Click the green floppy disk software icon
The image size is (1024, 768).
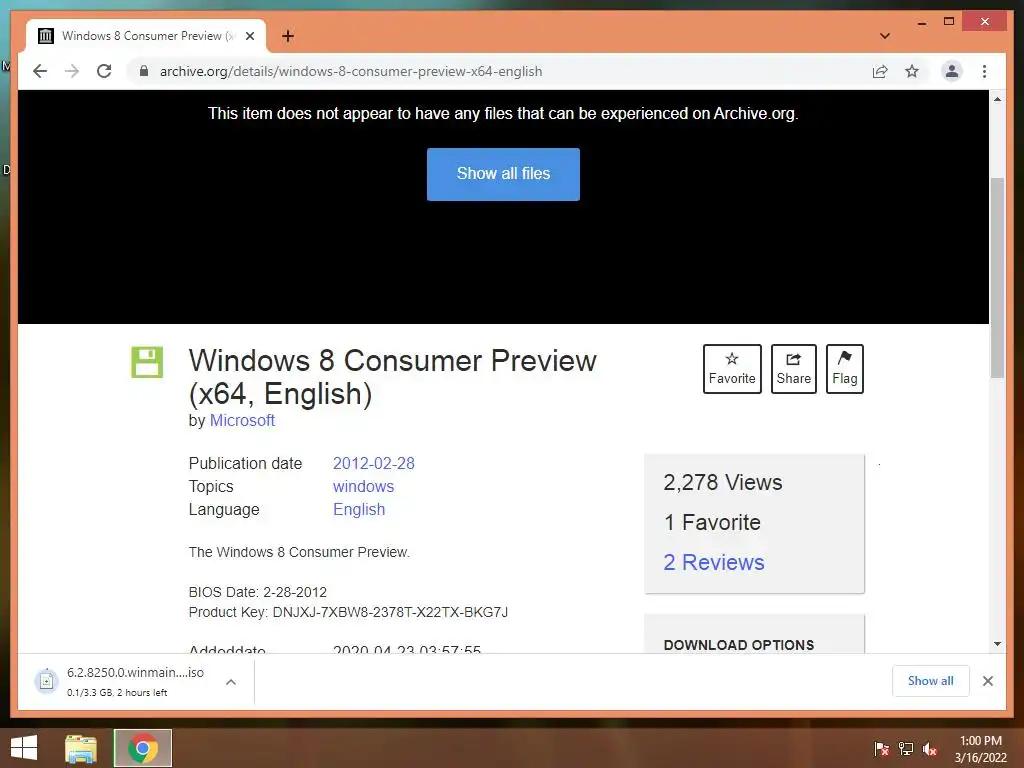147,362
